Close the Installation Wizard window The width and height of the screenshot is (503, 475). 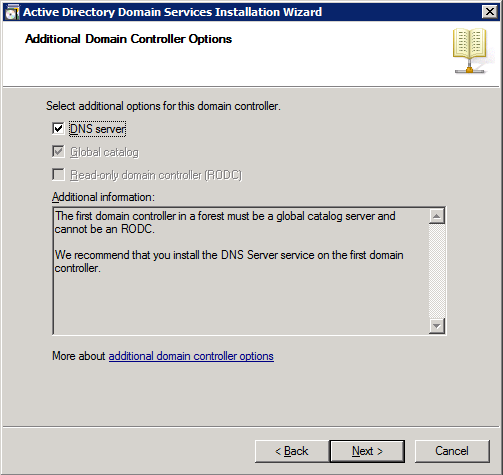(x=490, y=12)
